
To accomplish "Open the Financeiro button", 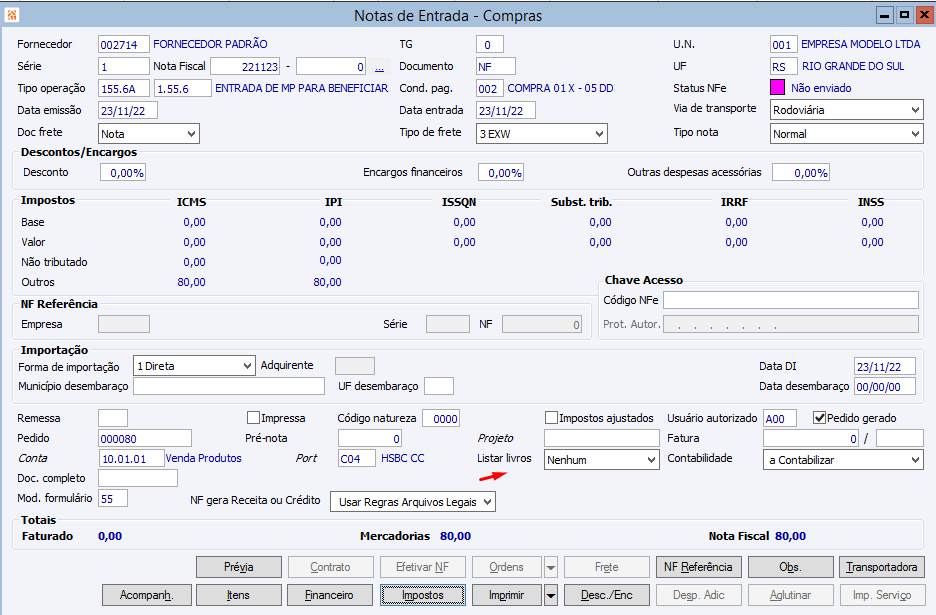I will 329,595.
